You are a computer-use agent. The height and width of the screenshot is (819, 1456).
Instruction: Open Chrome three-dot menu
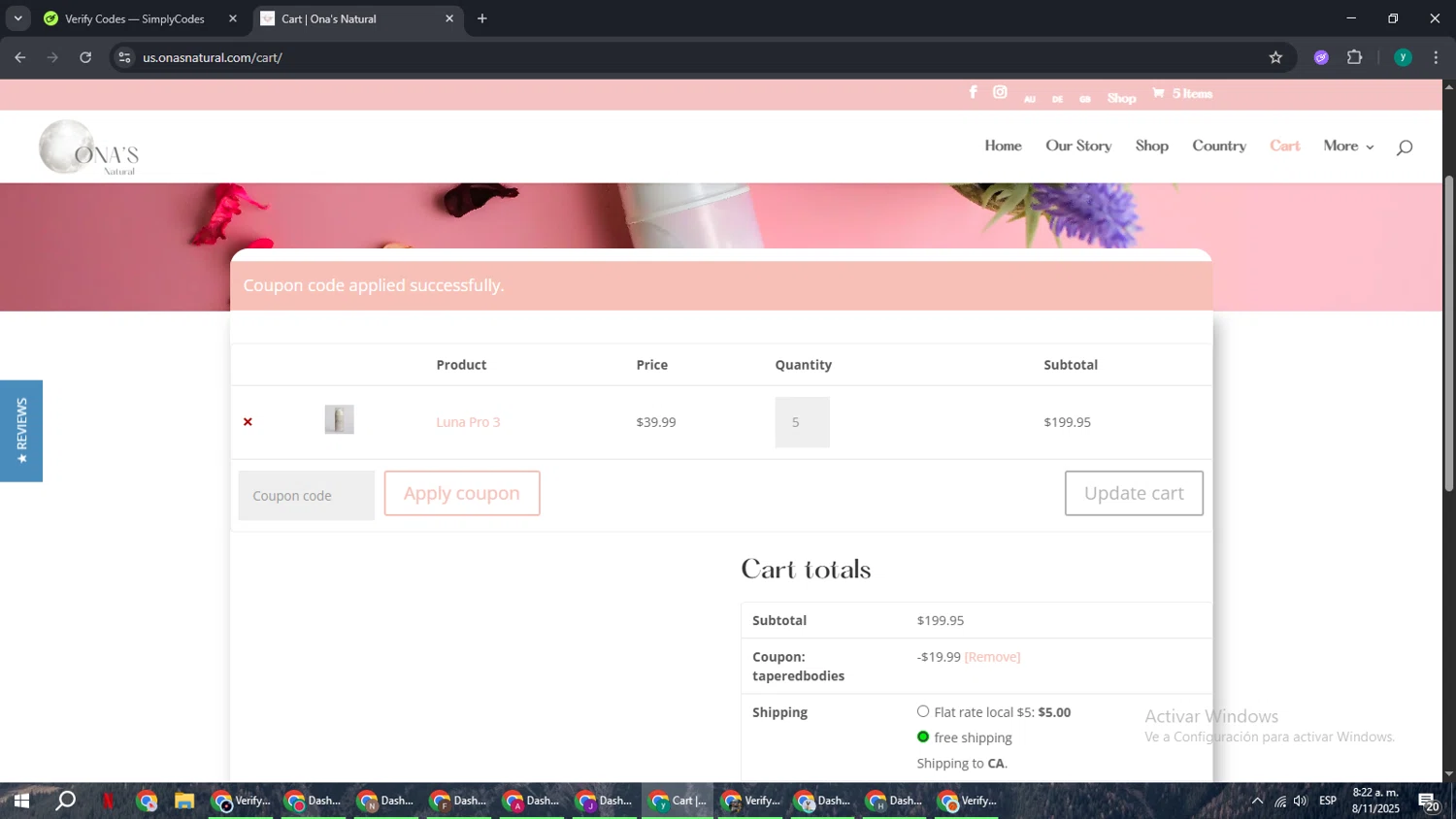pyautogui.click(x=1436, y=57)
